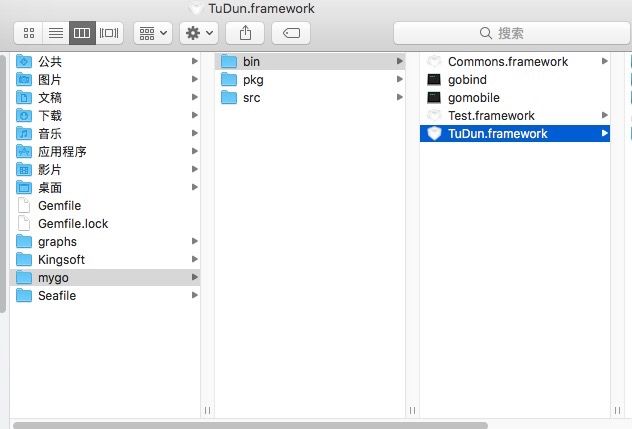
Task: Click the TuDun.framework shield icon in list
Action: click(x=434, y=133)
